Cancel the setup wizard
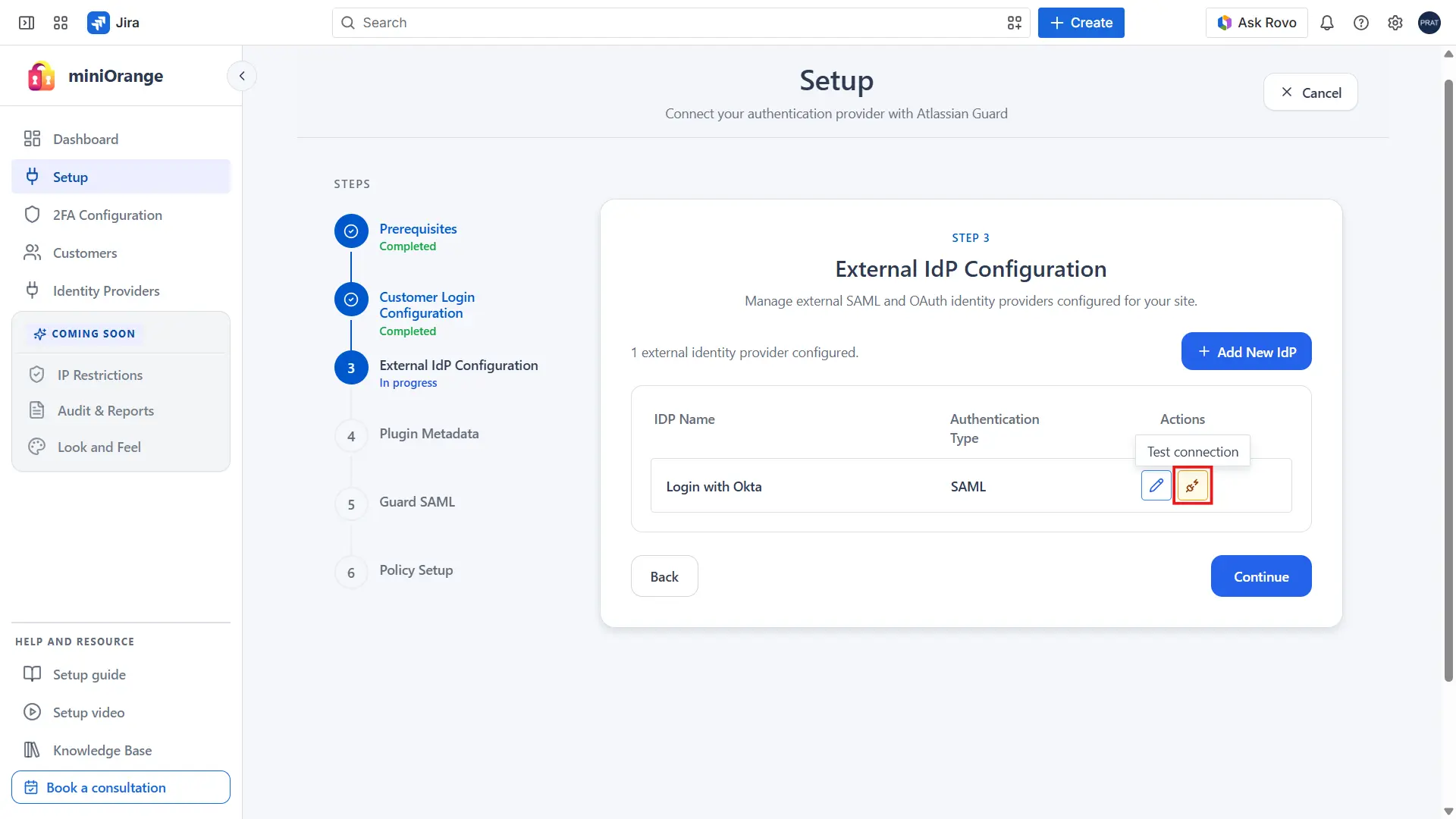This screenshot has height=819, width=1456. tap(1310, 92)
